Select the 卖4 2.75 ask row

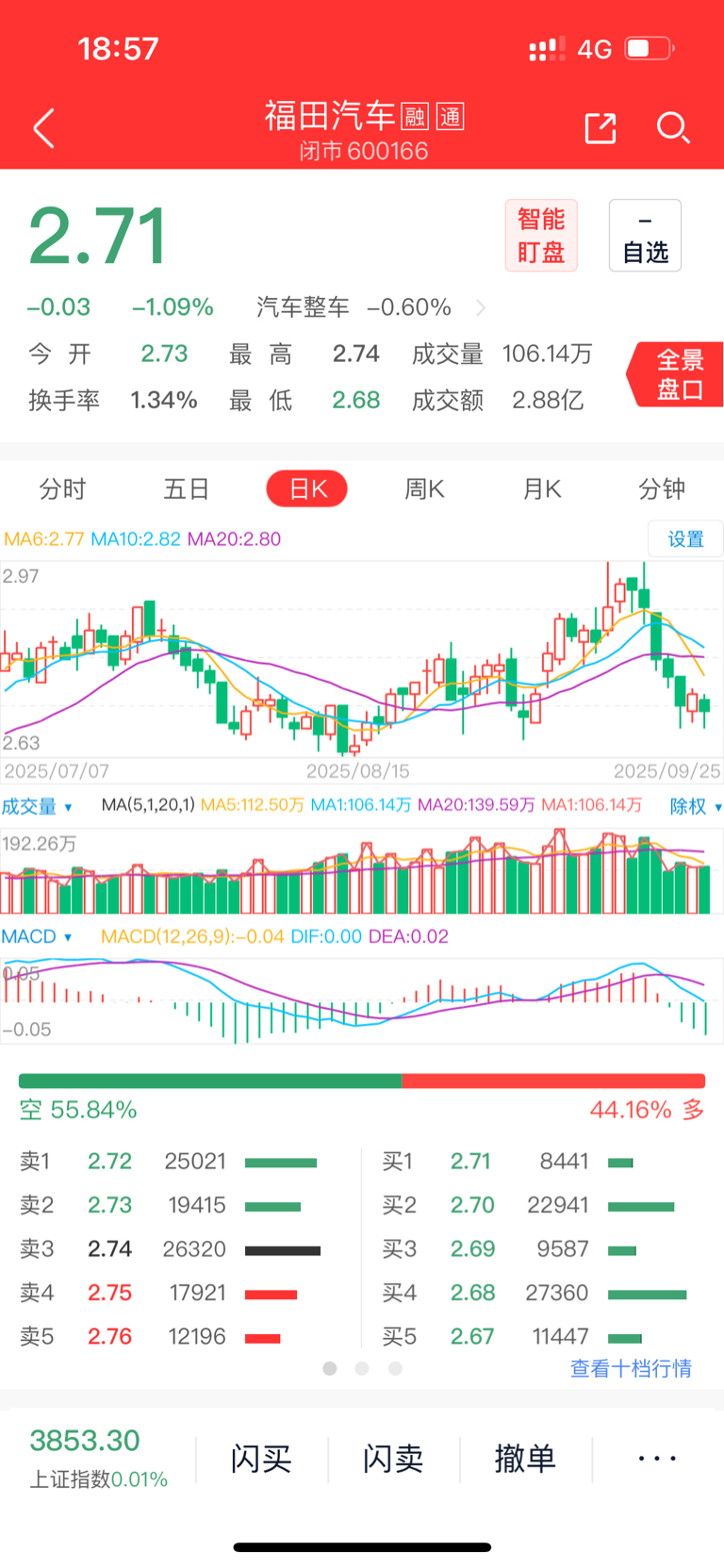[171, 1293]
